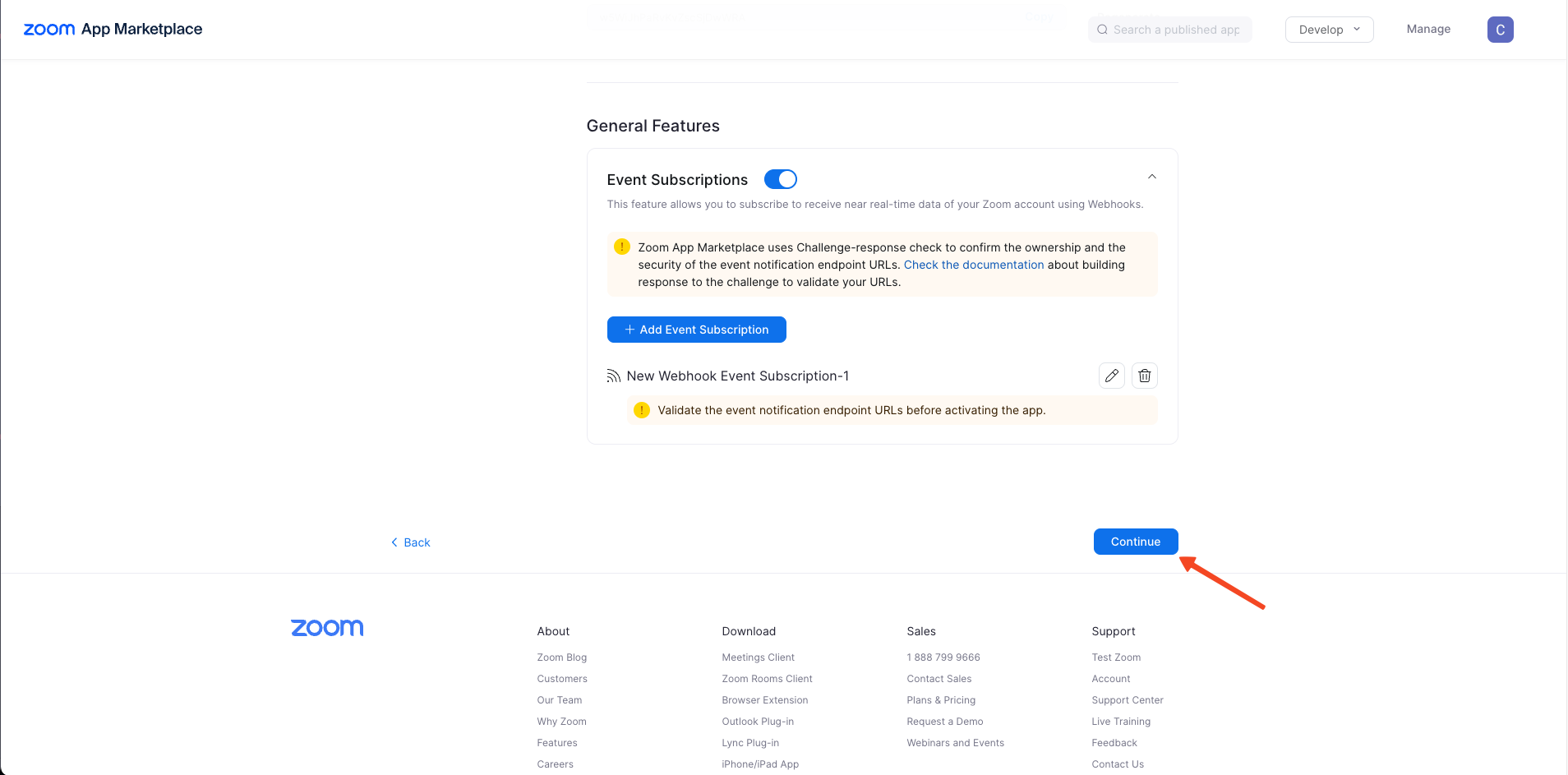The height and width of the screenshot is (775, 1568).
Task: Click the 1 888 799 9666 sales number
Action: click(x=943, y=657)
